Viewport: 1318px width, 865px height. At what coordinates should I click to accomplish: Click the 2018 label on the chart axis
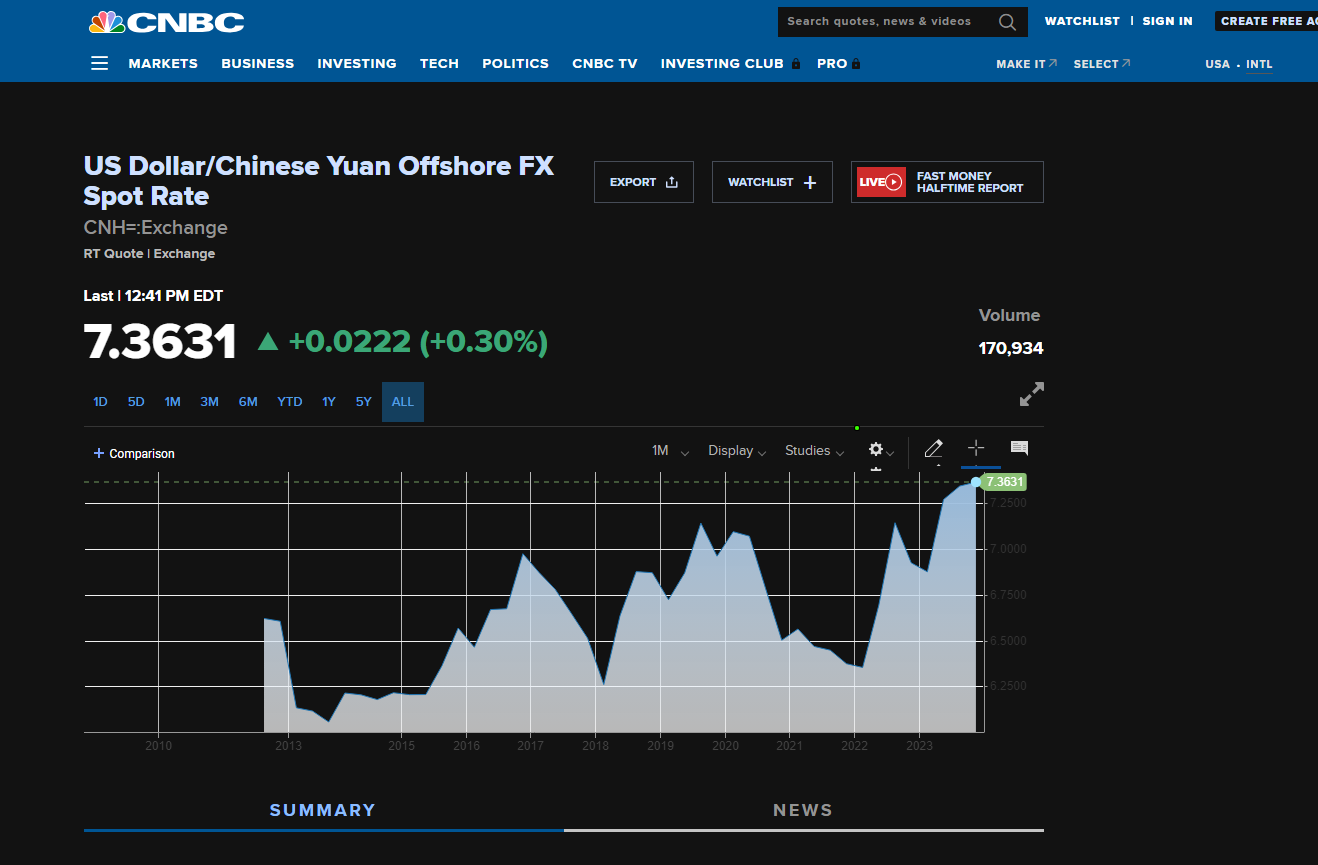pos(595,745)
